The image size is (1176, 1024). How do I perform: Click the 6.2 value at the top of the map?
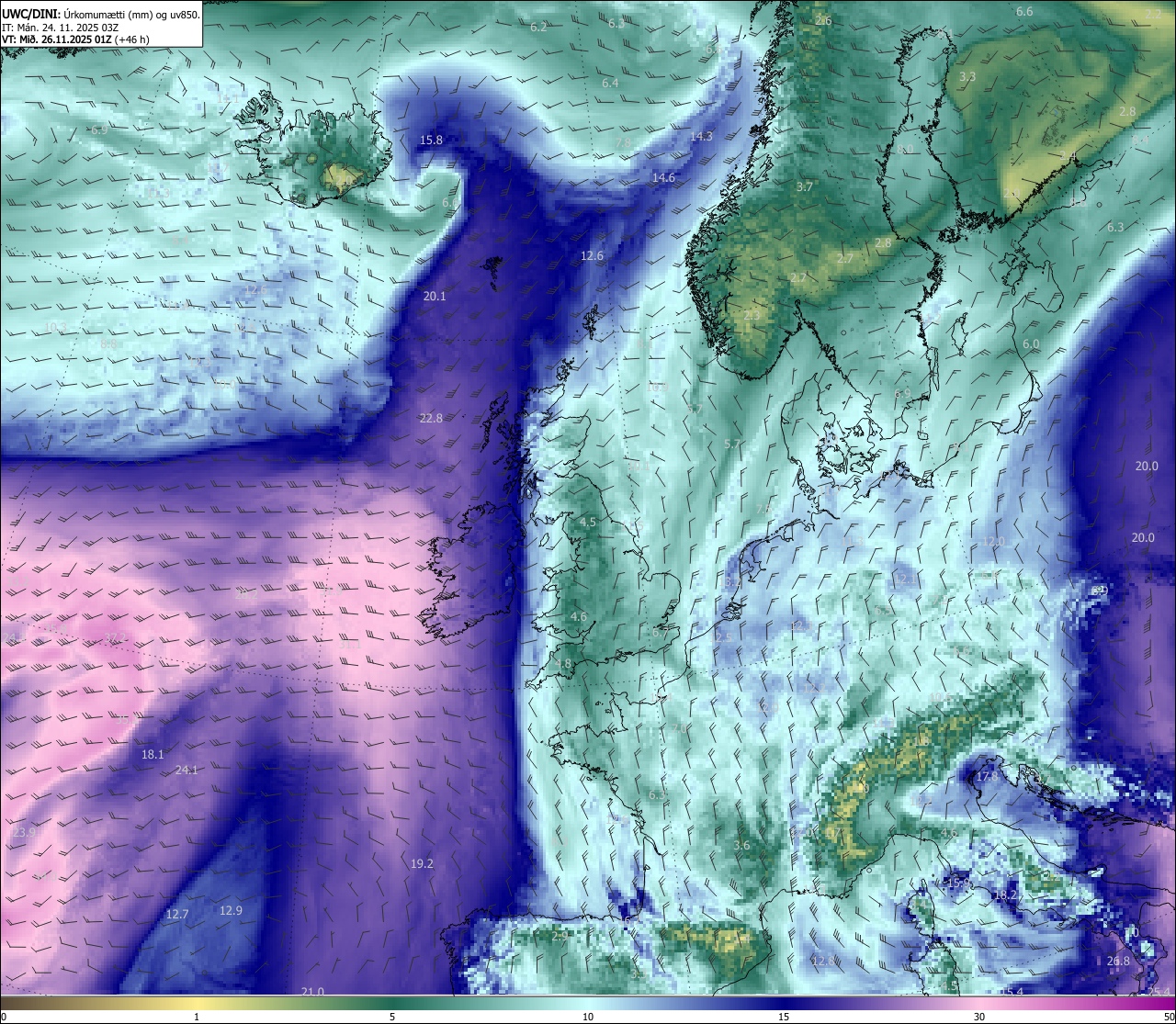coord(538,27)
